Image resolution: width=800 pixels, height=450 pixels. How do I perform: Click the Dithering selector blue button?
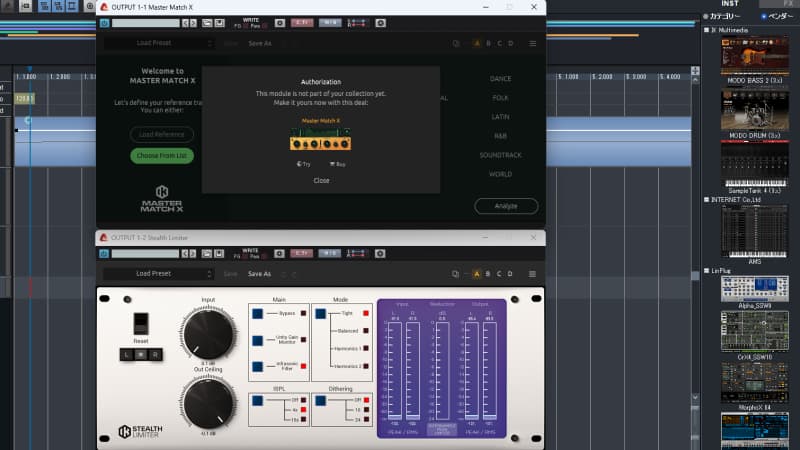[320, 401]
